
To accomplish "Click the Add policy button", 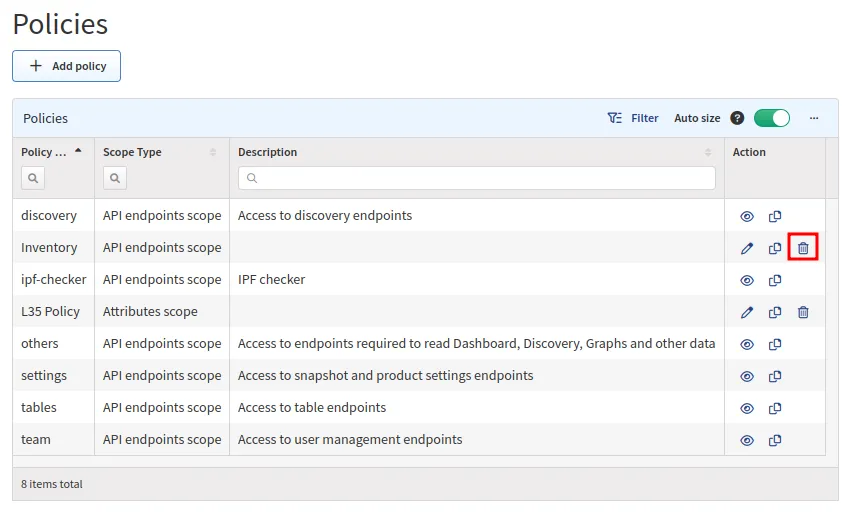I will point(66,66).
